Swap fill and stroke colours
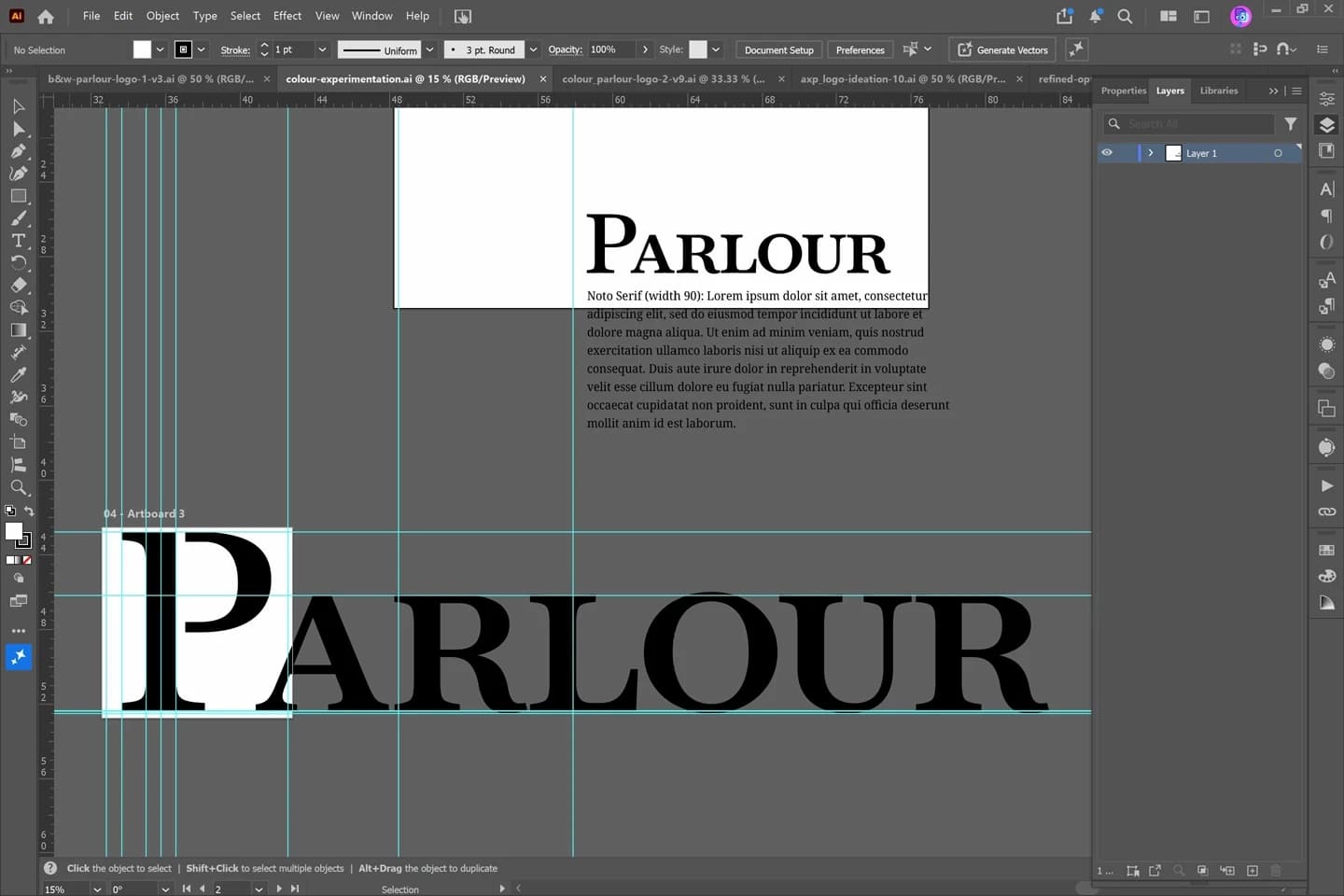The image size is (1344, 896). [29, 511]
